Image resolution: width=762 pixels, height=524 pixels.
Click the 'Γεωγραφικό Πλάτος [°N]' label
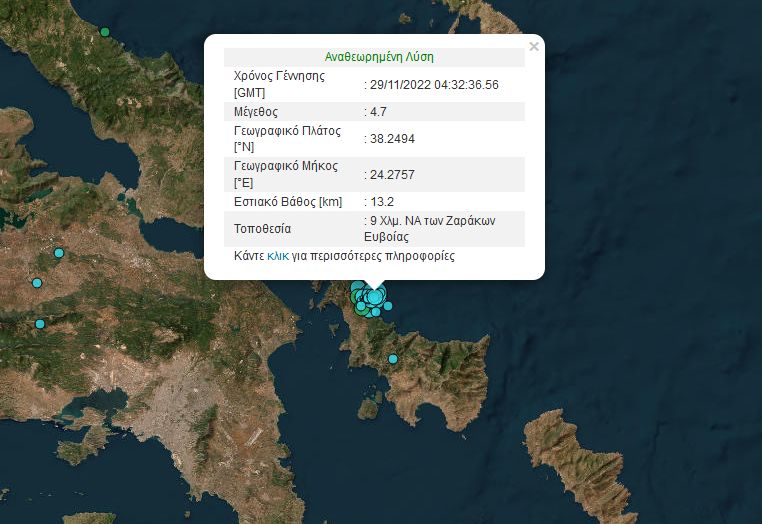287,139
